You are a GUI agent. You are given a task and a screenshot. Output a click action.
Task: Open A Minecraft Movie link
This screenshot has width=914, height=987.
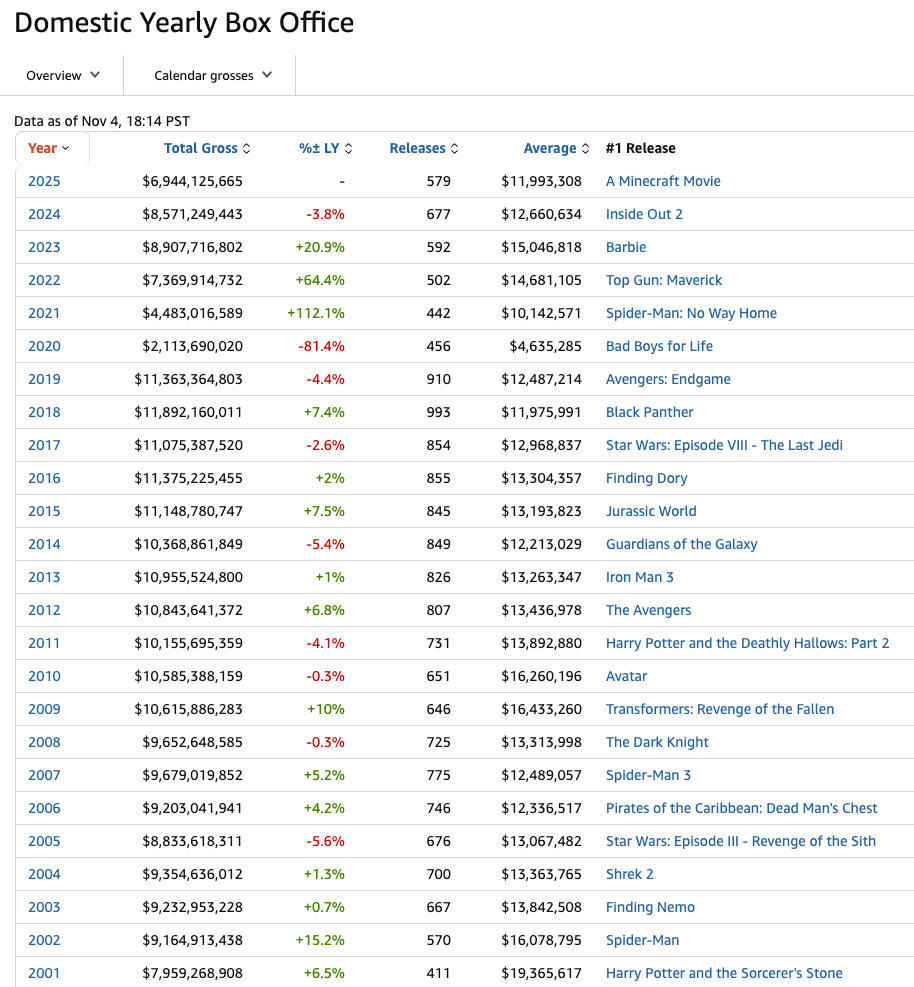663,181
